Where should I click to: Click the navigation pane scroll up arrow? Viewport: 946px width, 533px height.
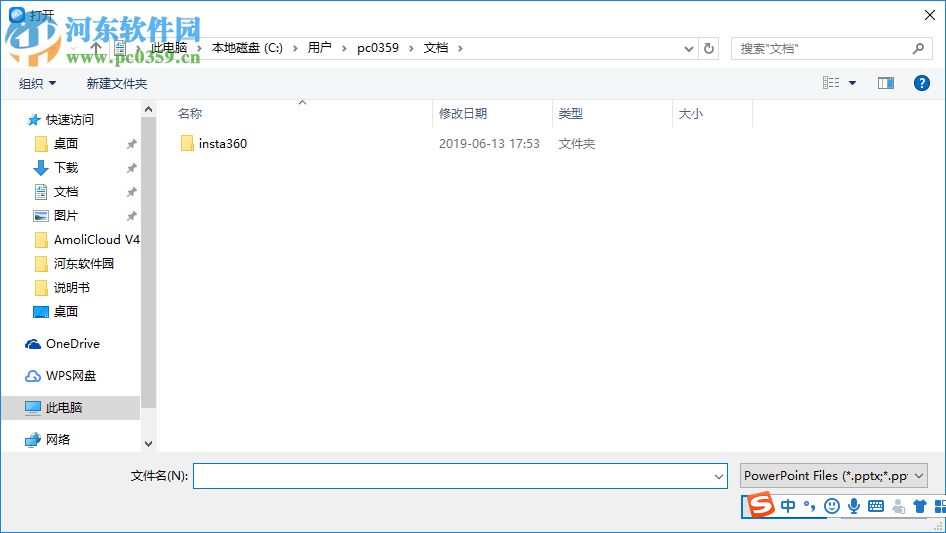click(x=148, y=109)
